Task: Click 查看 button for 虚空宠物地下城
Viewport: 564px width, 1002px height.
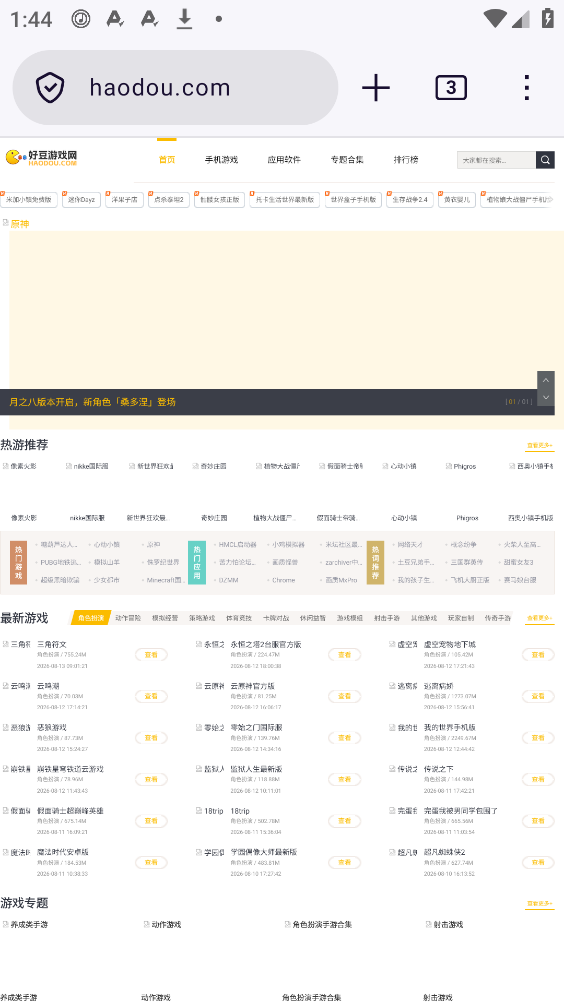Action: [x=538, y=654]
